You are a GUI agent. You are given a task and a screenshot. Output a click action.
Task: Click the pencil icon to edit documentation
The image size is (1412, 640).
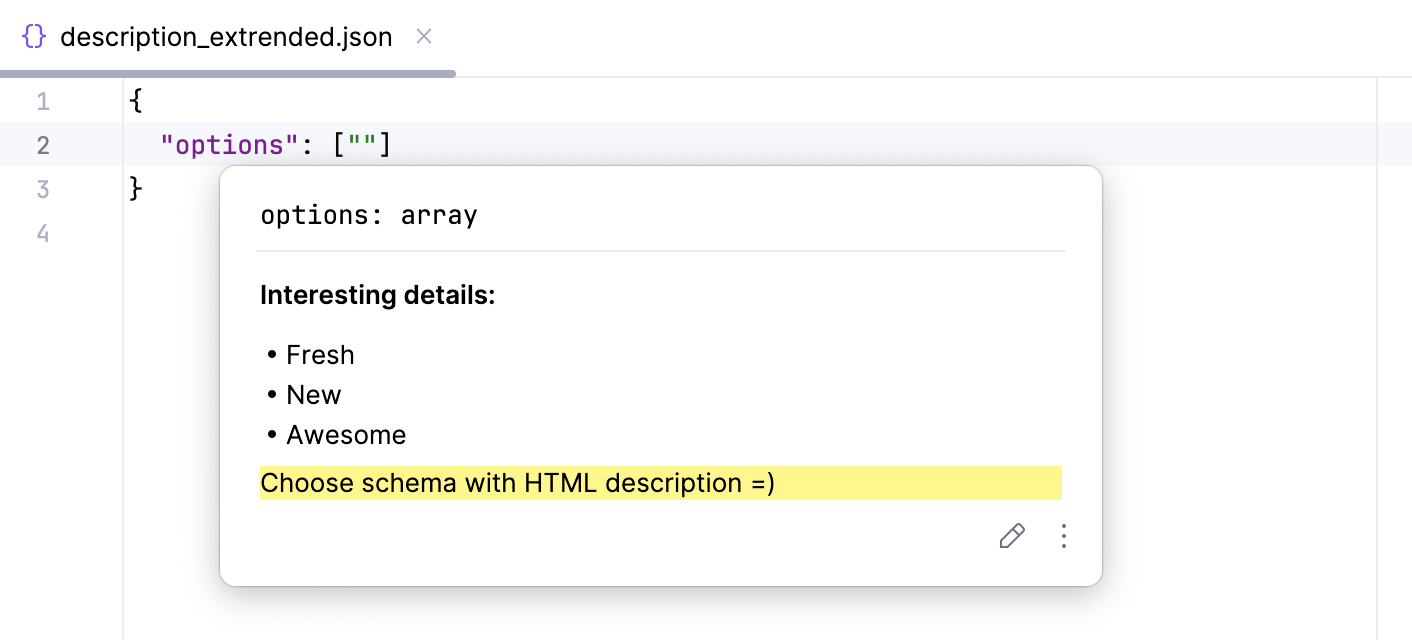(1011, 537)
